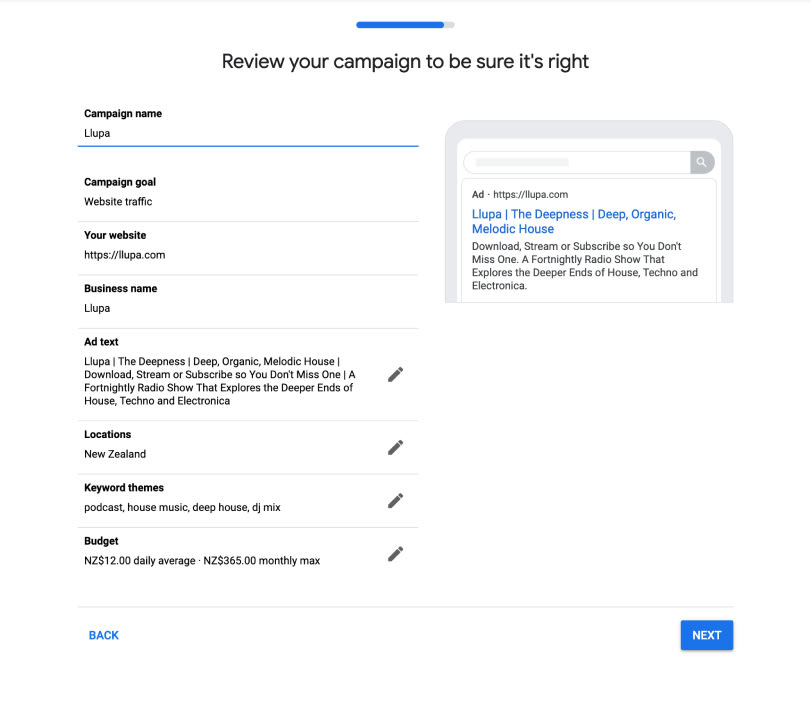Click the Campaign name field containing Llupa
The image size is (811, 720).
(248, 133)
